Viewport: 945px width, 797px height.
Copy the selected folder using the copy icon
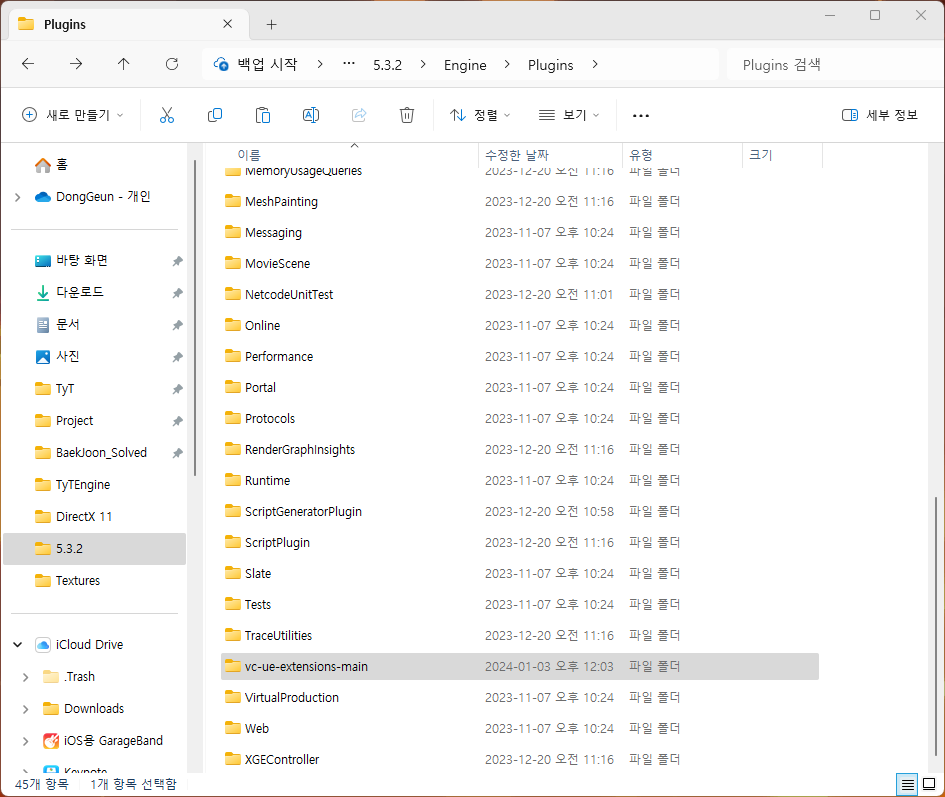pyautogui.click(x=214, y=115)
